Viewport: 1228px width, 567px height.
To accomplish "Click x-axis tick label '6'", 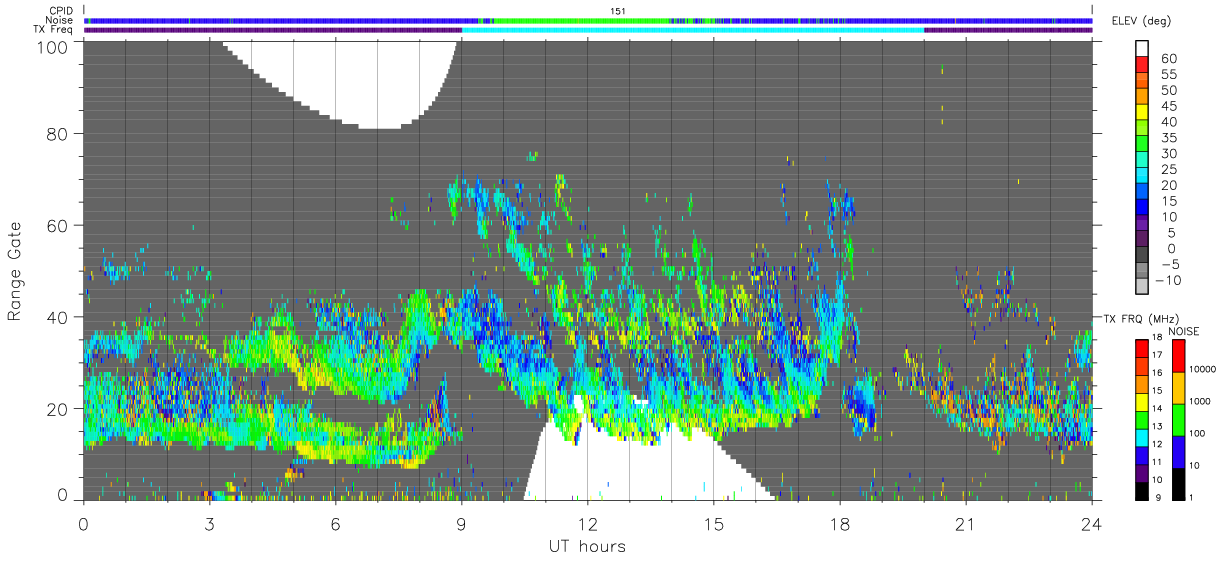I will click(335, 523).
